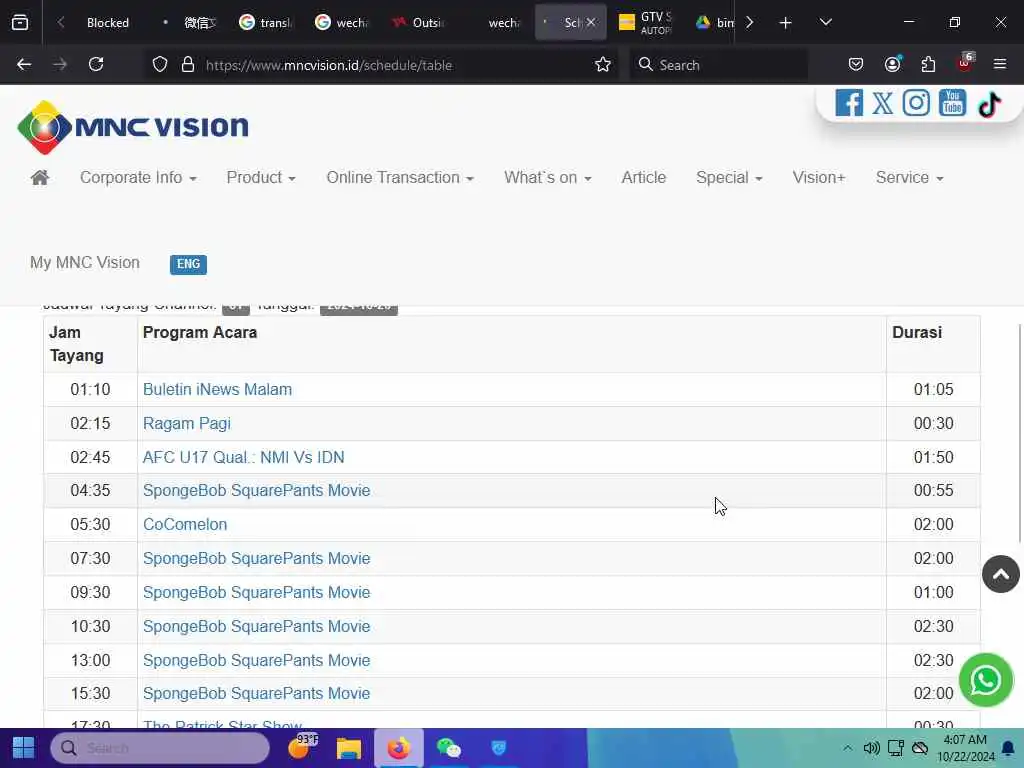Open My MNC Vision link
Screen dimensions: 1024x768
pos(85,263)
